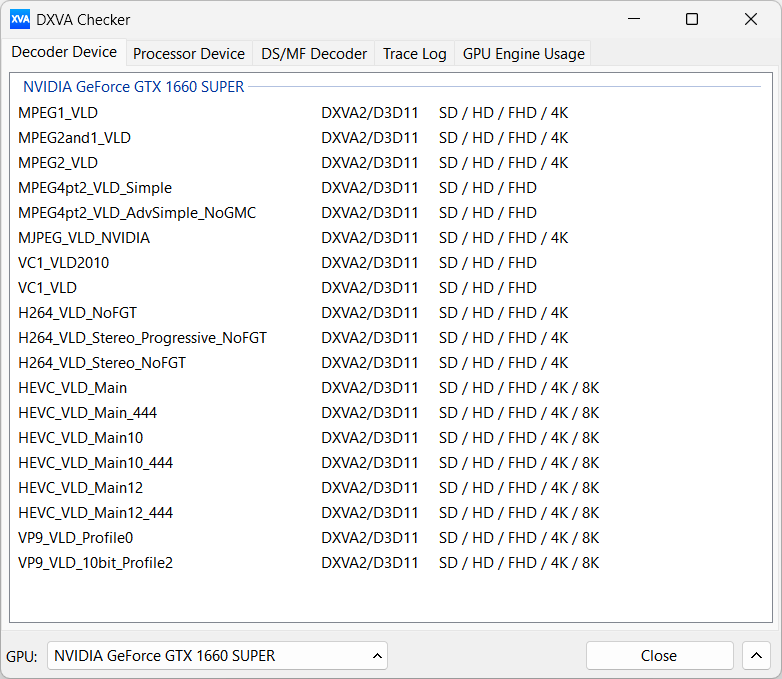This screenshot has width=782, height=679.
Task: Select the VP9_VLD_Profile0 row
Action: point(391,538)
